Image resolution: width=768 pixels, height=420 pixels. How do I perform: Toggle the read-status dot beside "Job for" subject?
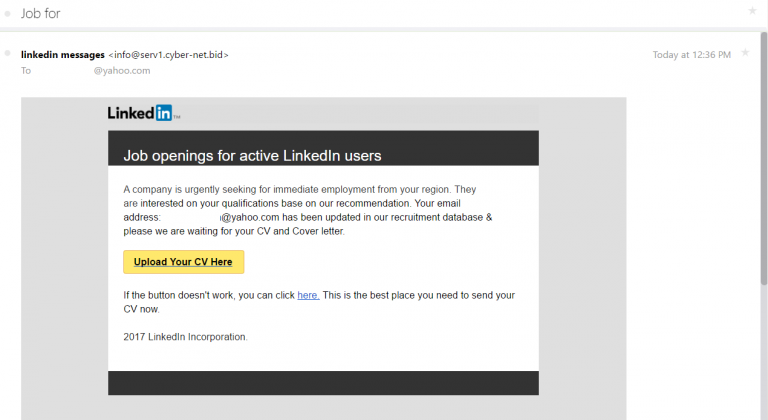[x=8, y=12]
